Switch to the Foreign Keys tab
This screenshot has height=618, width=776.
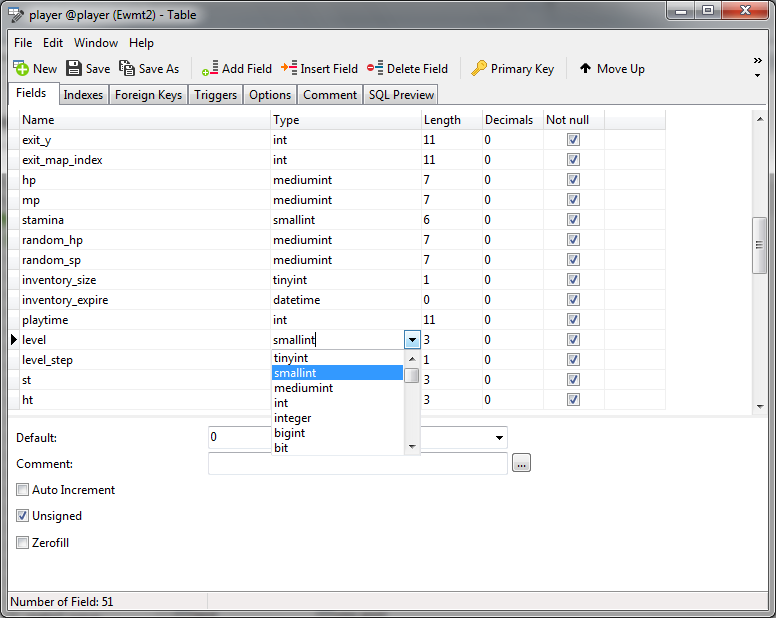click(x=148, y=95)
